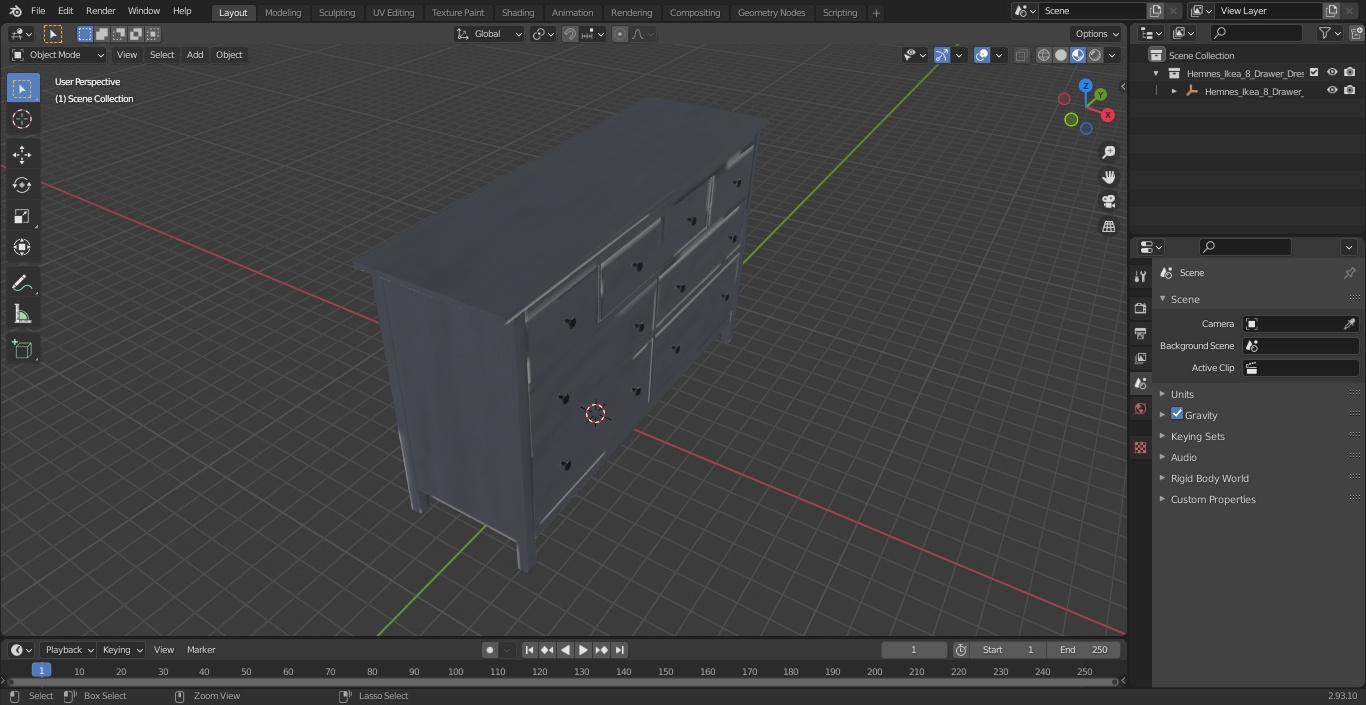1366x705 pixels.
Task: Activate the Move tool
Action: 22,154
